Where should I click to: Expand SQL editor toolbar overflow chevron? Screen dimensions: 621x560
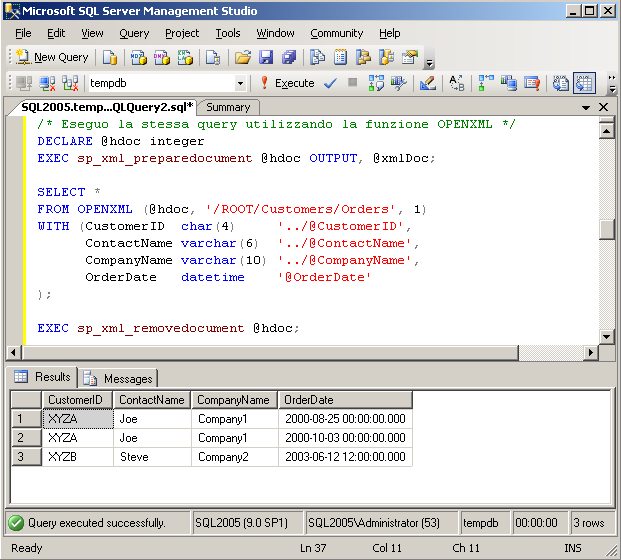click(612, 83)
